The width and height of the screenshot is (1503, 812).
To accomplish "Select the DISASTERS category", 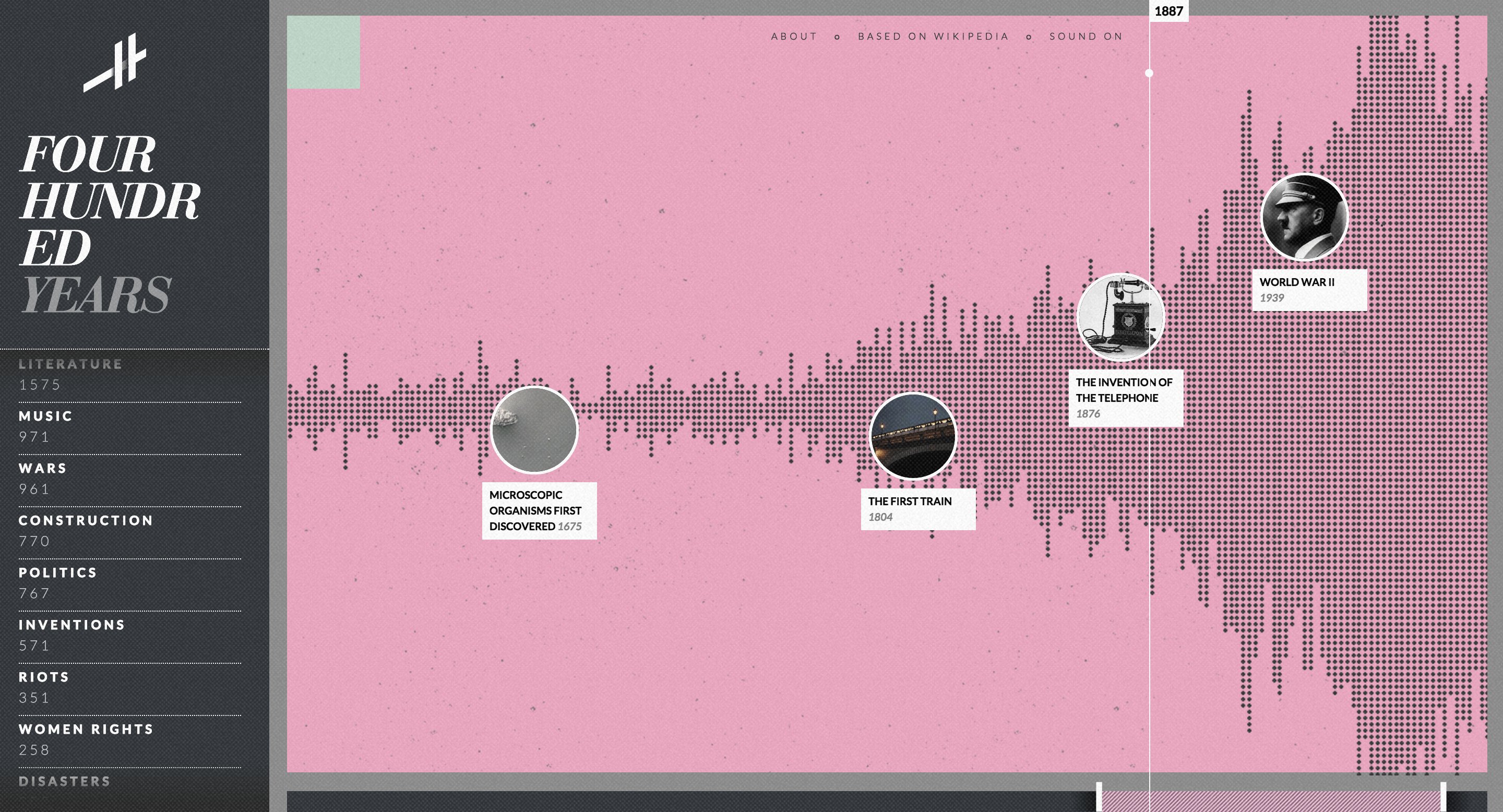I will pyautogui.click(x=64, y=781).
